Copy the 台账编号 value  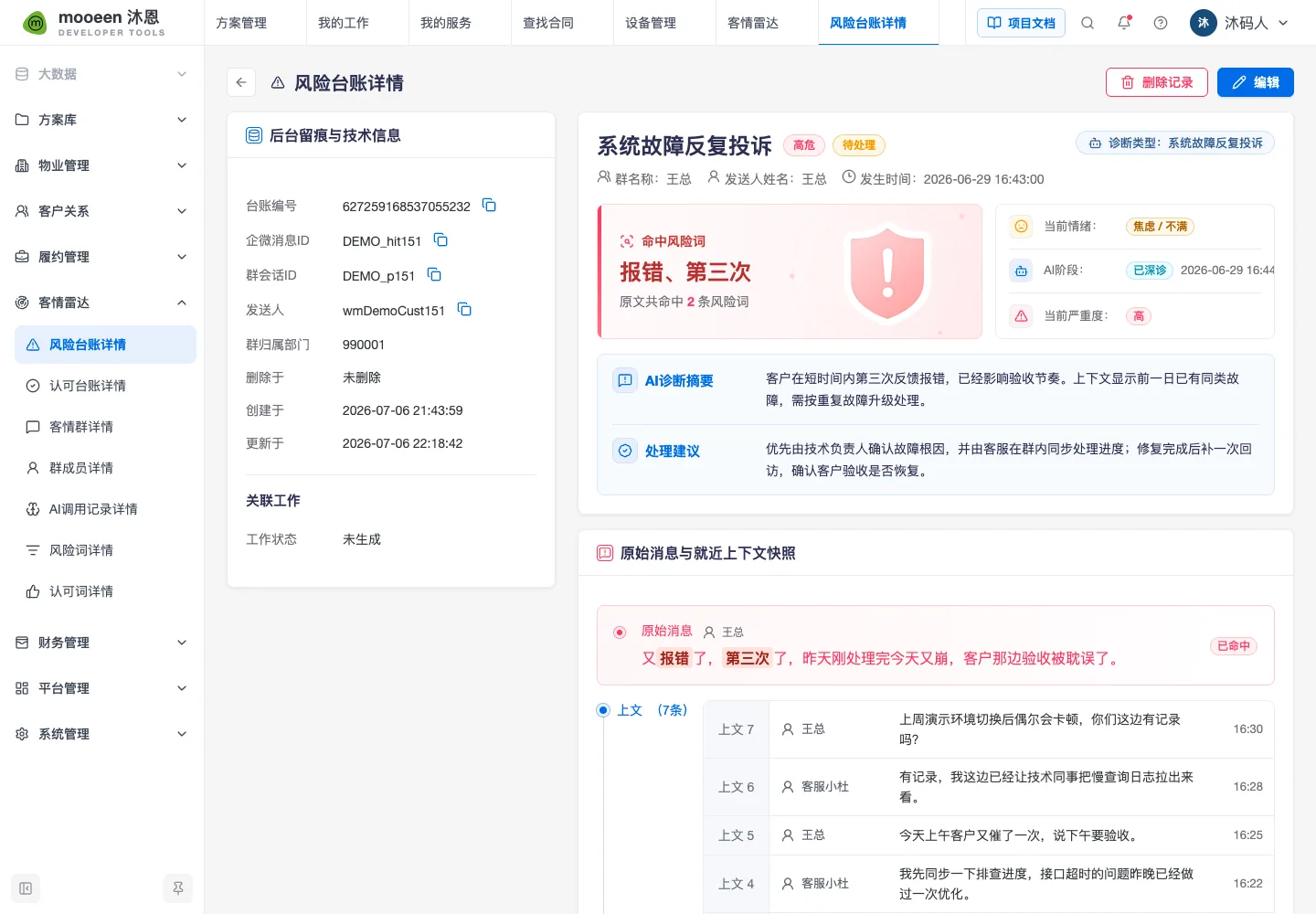(489, 206)
